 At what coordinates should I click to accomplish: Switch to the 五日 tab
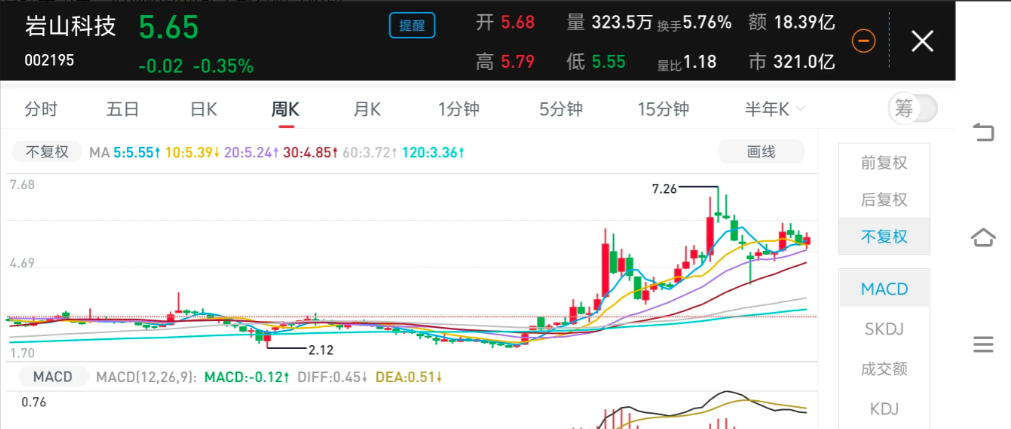[123, 109]
